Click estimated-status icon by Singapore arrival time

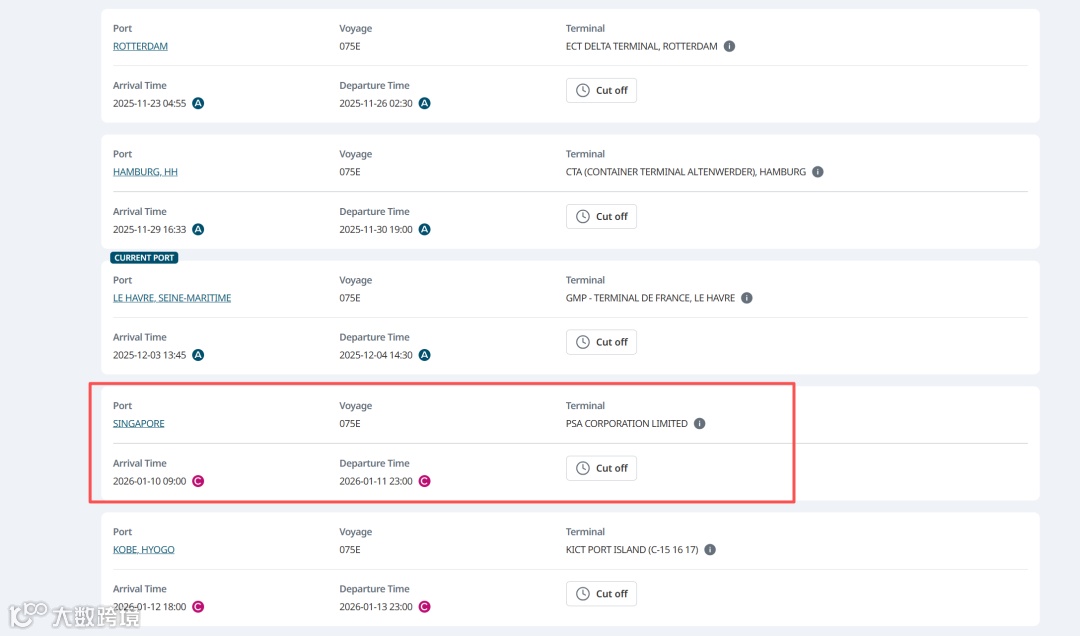(198, 482)
